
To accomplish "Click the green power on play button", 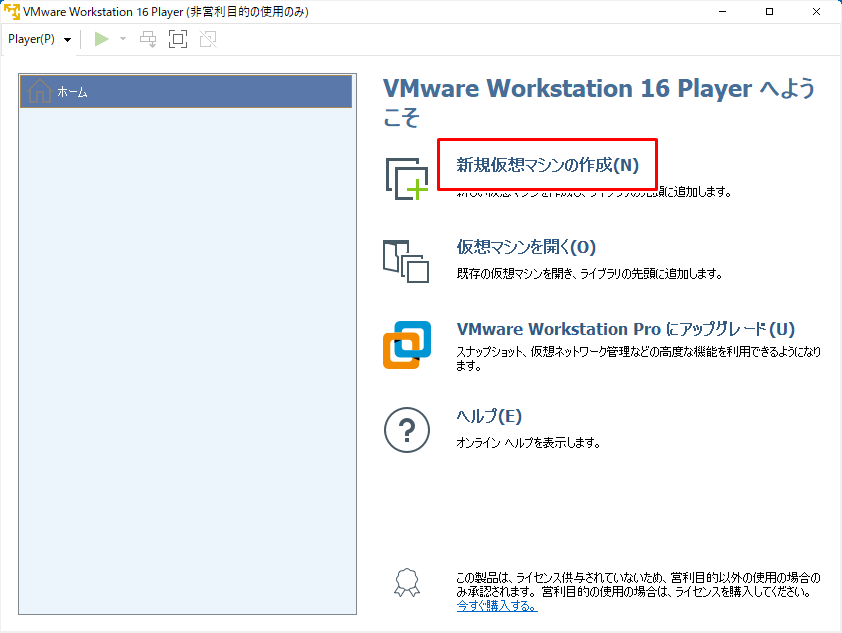I will (101, 39).
